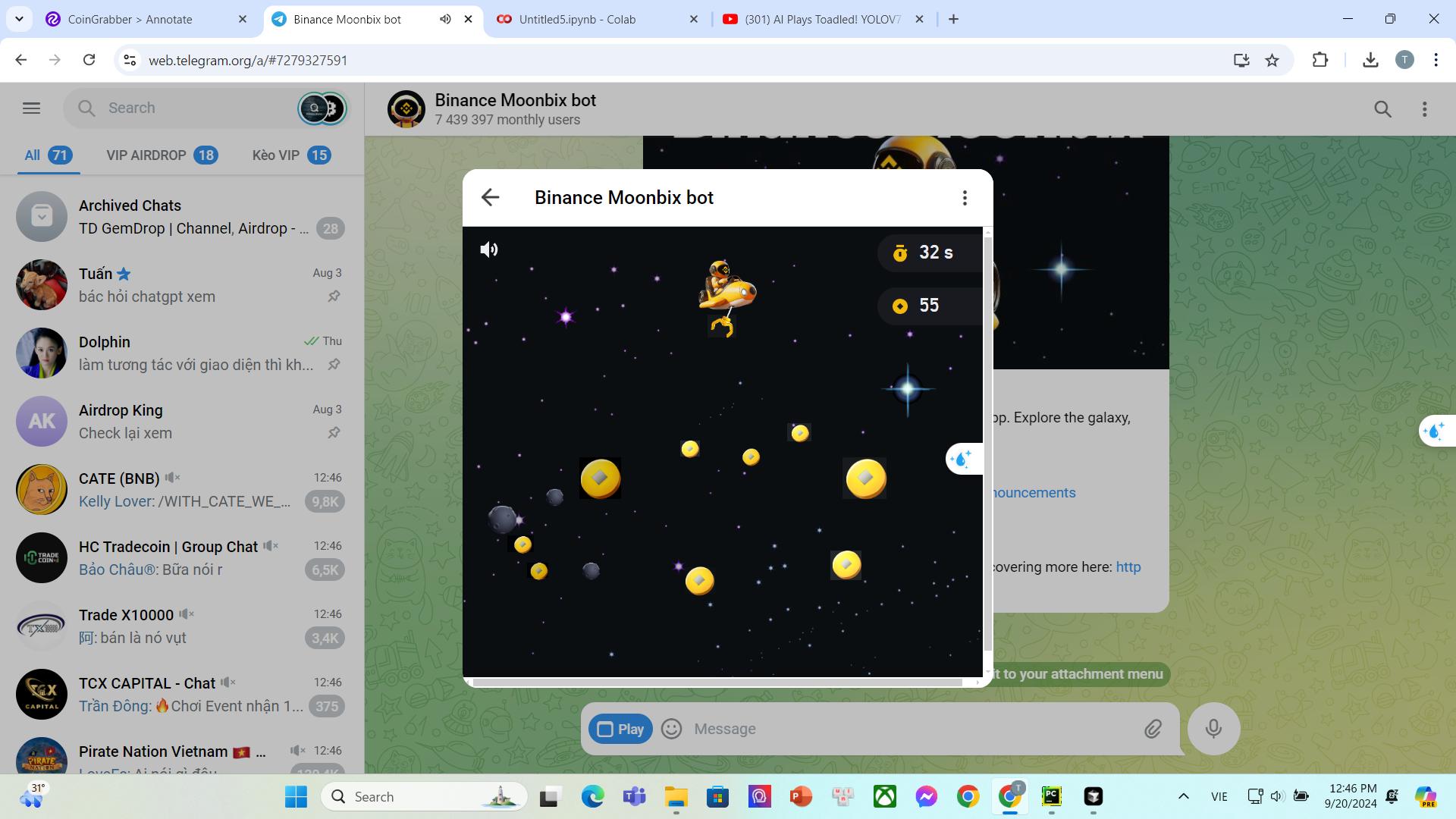Open the three-dot menu in Moonbix overlay
The width and height of the screenshot is (1456, 819).
(964, 197)
